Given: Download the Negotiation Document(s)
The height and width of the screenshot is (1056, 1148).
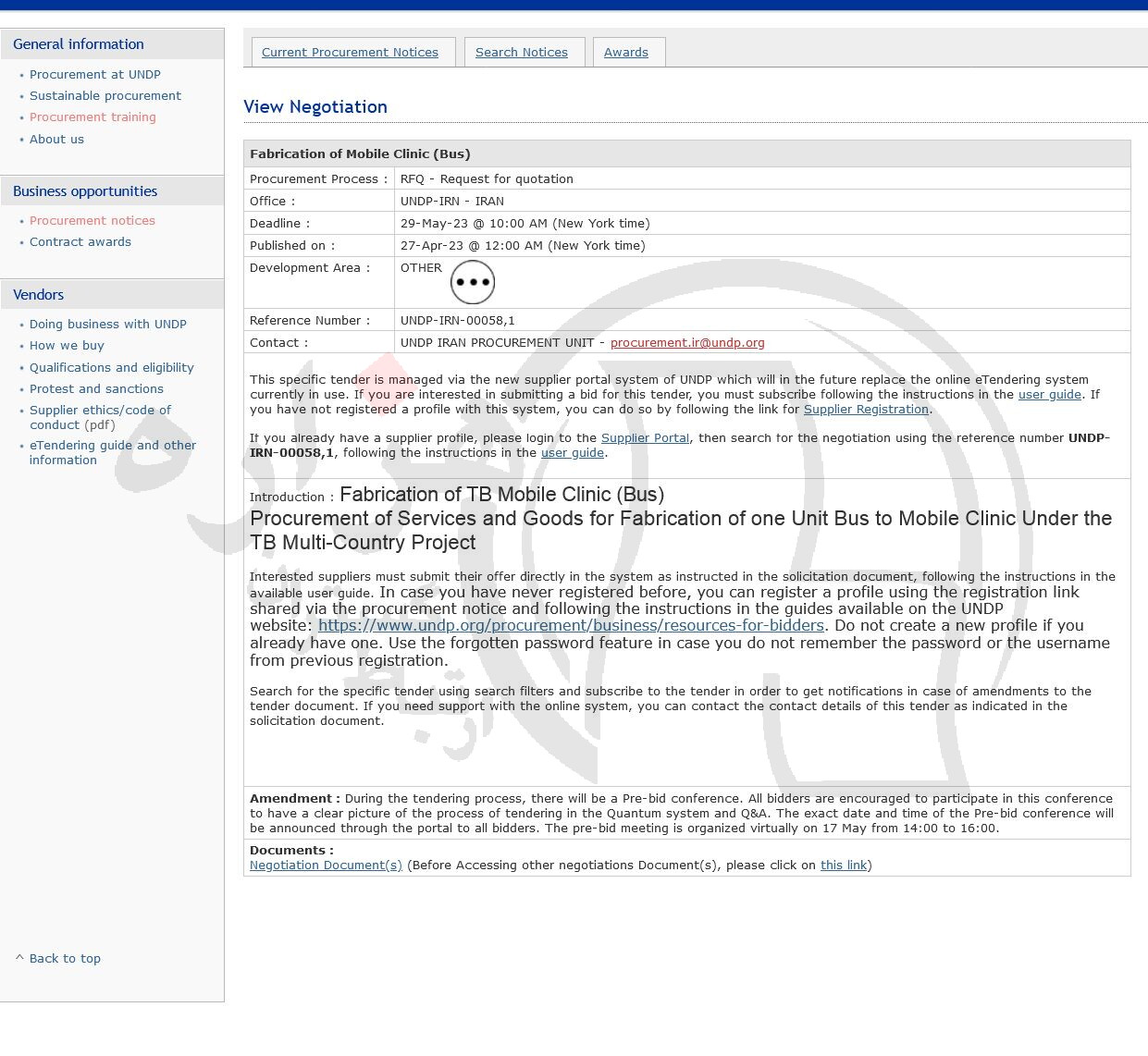Looking at the screenshot, I should 326,865.
